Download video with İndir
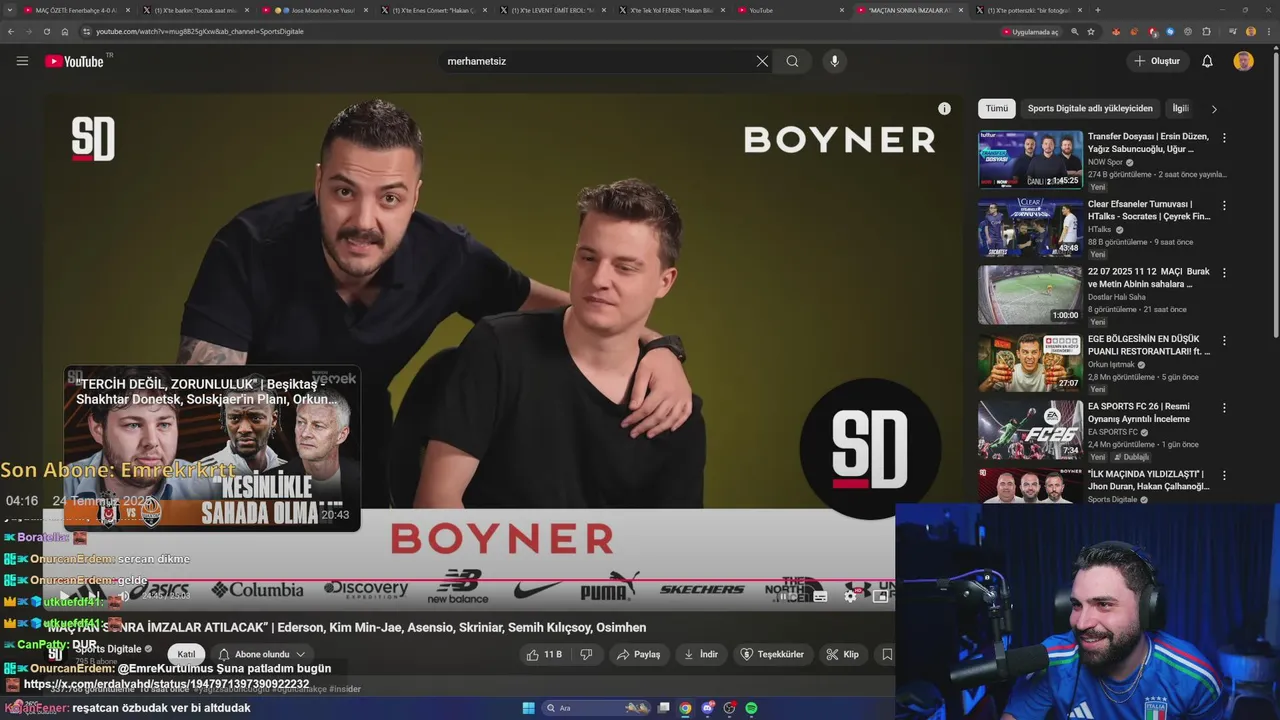Image resolution: width=1280 pixels, height=720 pixels. [x=701, y=654]
